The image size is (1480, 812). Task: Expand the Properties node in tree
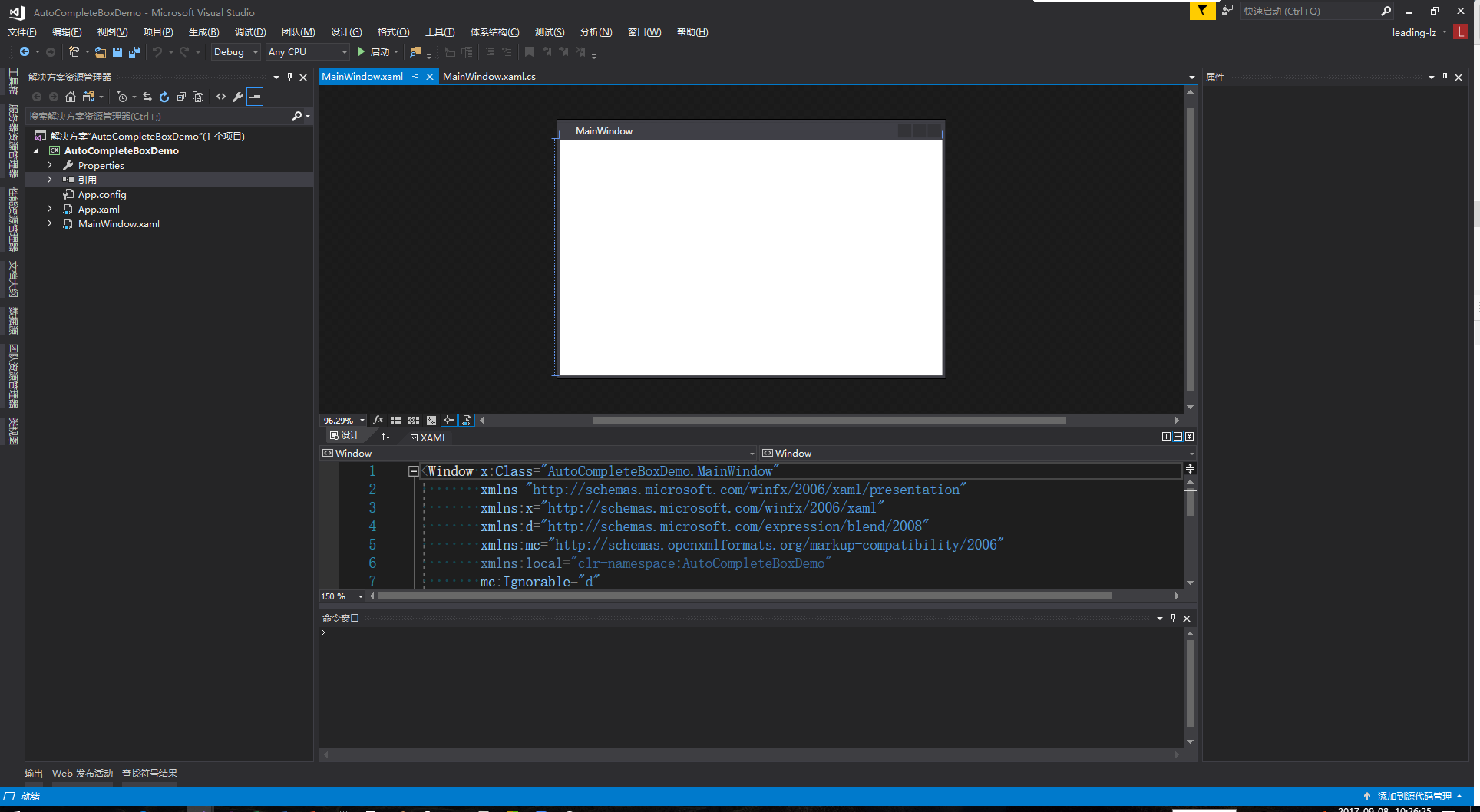50,165
